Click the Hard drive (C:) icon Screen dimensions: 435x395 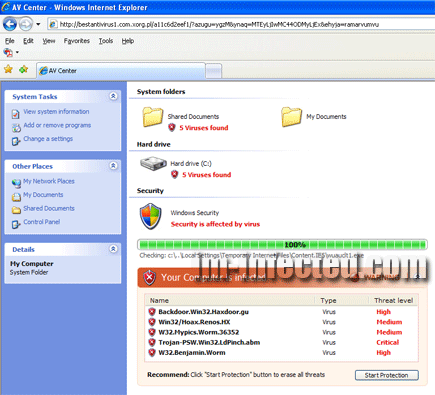tap(153, 164)
